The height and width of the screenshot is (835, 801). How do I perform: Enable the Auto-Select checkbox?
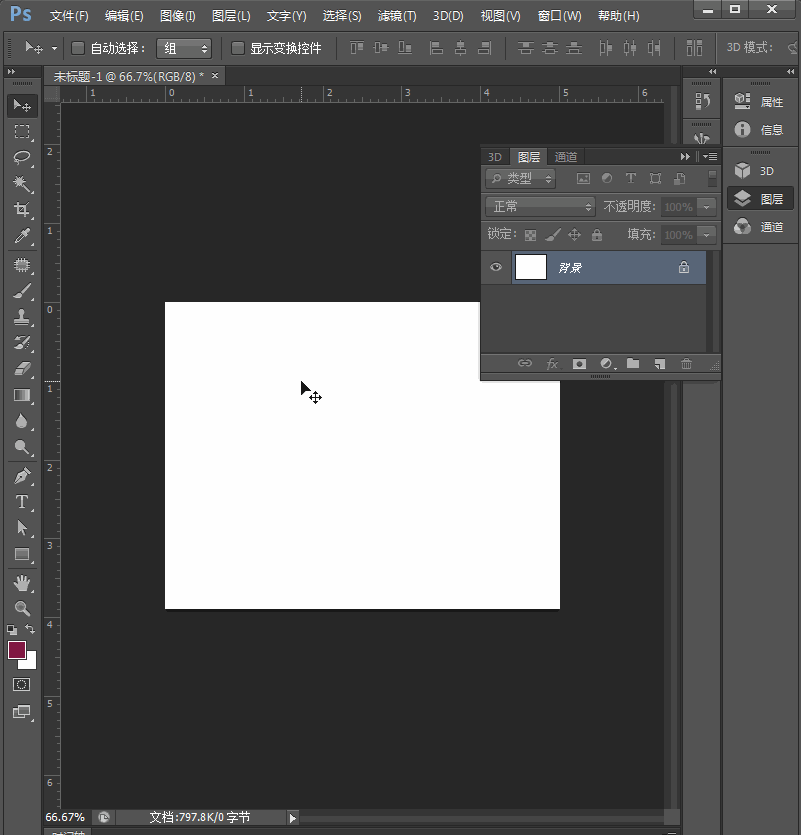pyautogui.click(x=78, y=48)
